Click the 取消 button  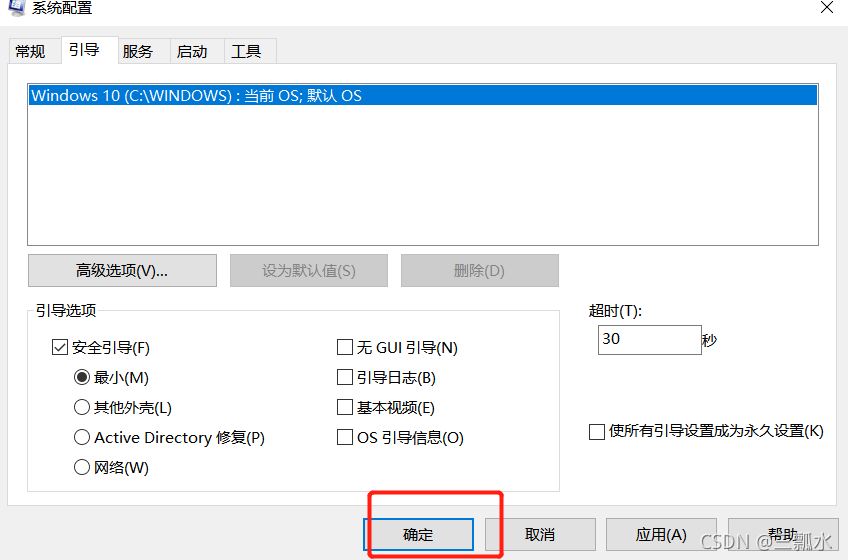pyautogui.click(x=540, y=535)
